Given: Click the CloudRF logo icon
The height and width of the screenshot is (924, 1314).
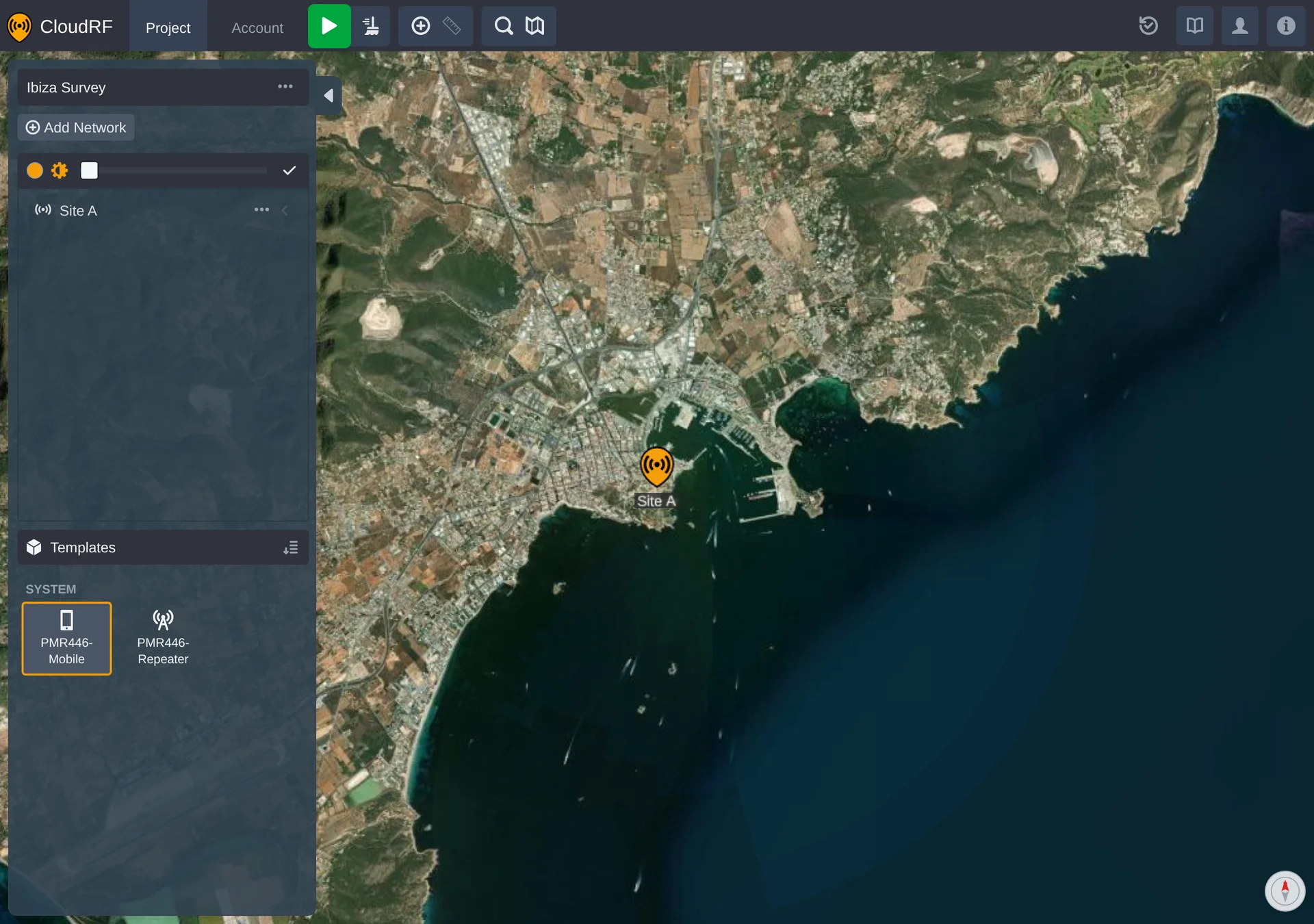Looking at the screenshot, I should (19, 27).
